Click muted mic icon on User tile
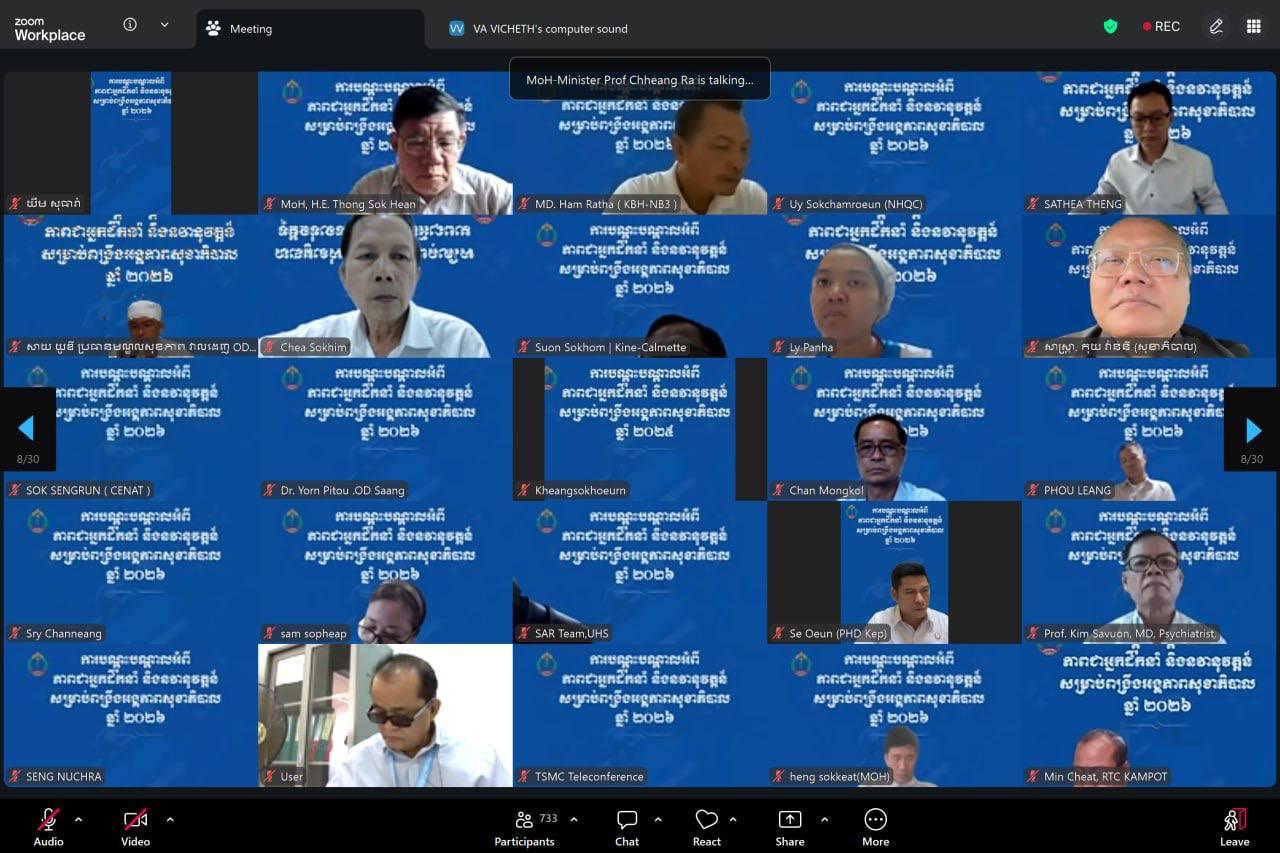The image size is (1280, 853). tap(270, 776)
